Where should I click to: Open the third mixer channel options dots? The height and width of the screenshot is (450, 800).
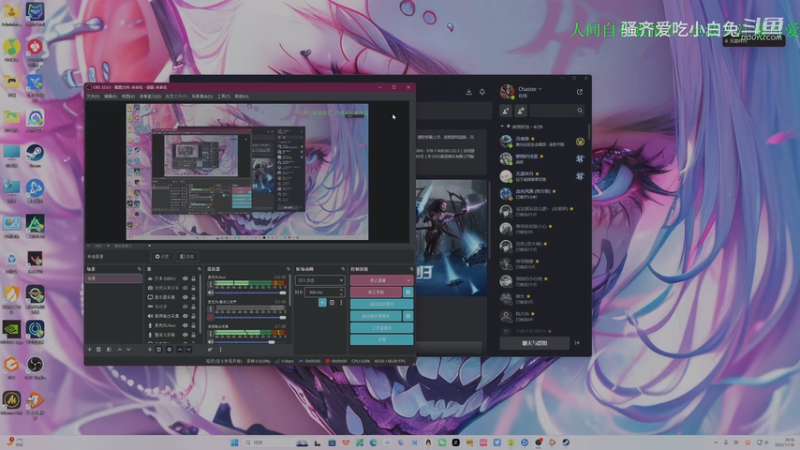click(x=210, y=334)
